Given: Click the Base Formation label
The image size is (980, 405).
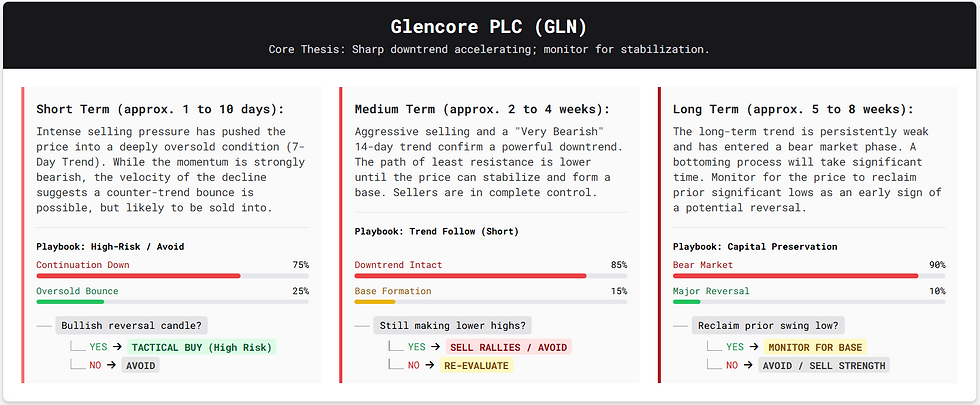Looking at the screenshot, I should [x=392, y=291].
